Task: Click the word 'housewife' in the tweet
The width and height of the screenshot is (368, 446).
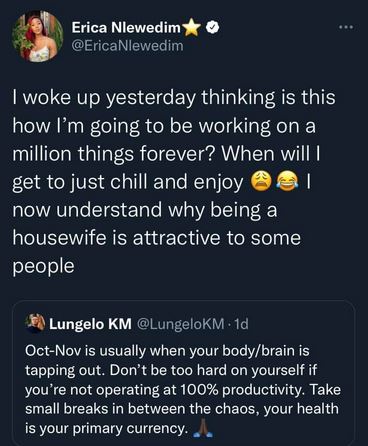Action: 60,238
